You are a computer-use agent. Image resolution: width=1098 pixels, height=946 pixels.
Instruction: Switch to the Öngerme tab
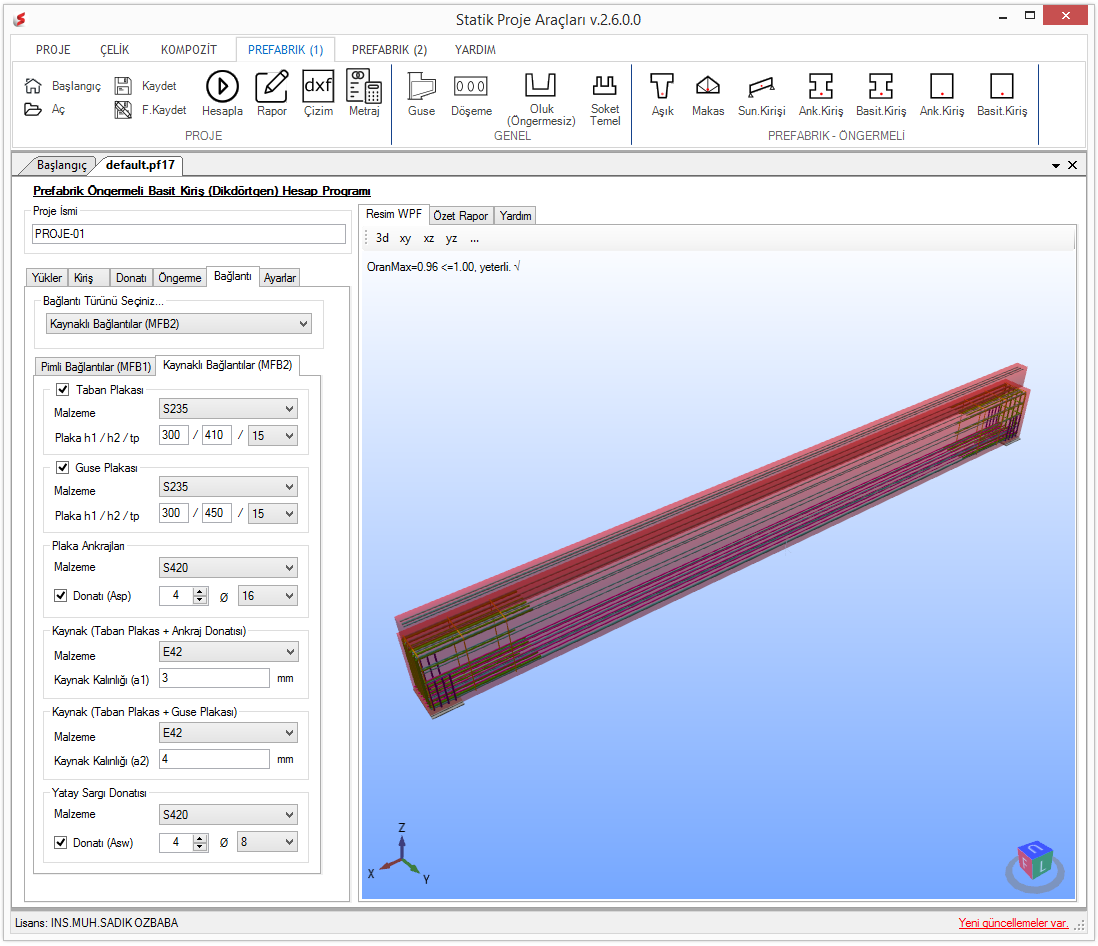click(180, 278)
